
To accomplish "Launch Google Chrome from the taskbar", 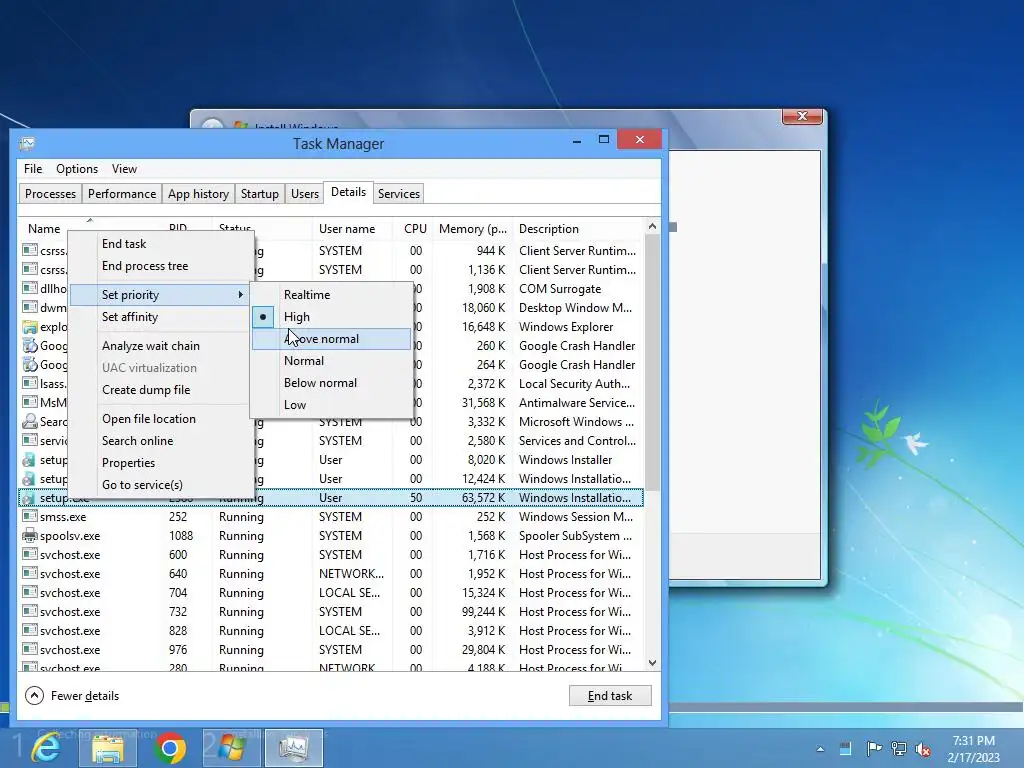I will 170,748.
